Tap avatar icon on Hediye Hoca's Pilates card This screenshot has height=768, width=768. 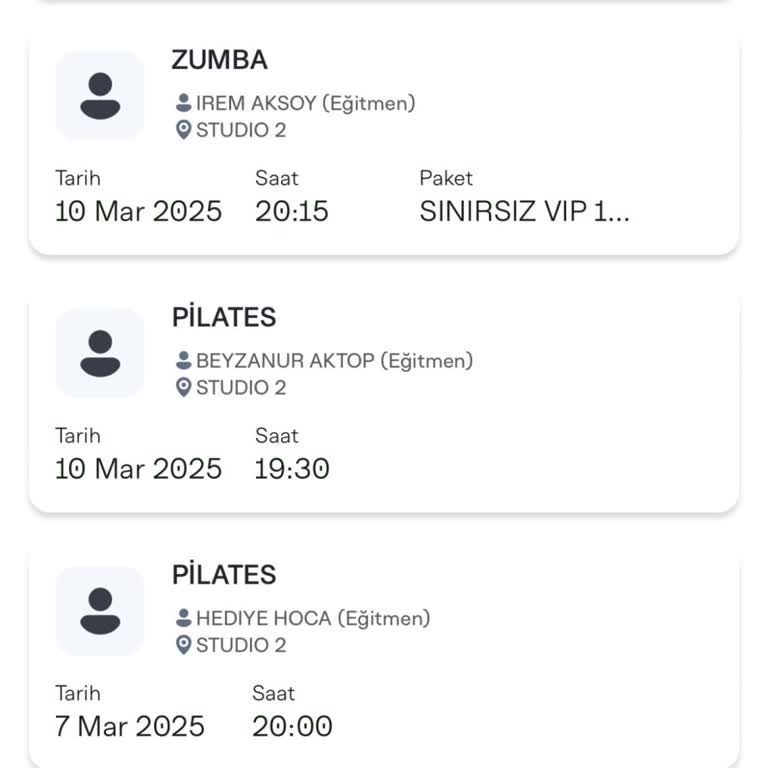(x=100, y=611)
